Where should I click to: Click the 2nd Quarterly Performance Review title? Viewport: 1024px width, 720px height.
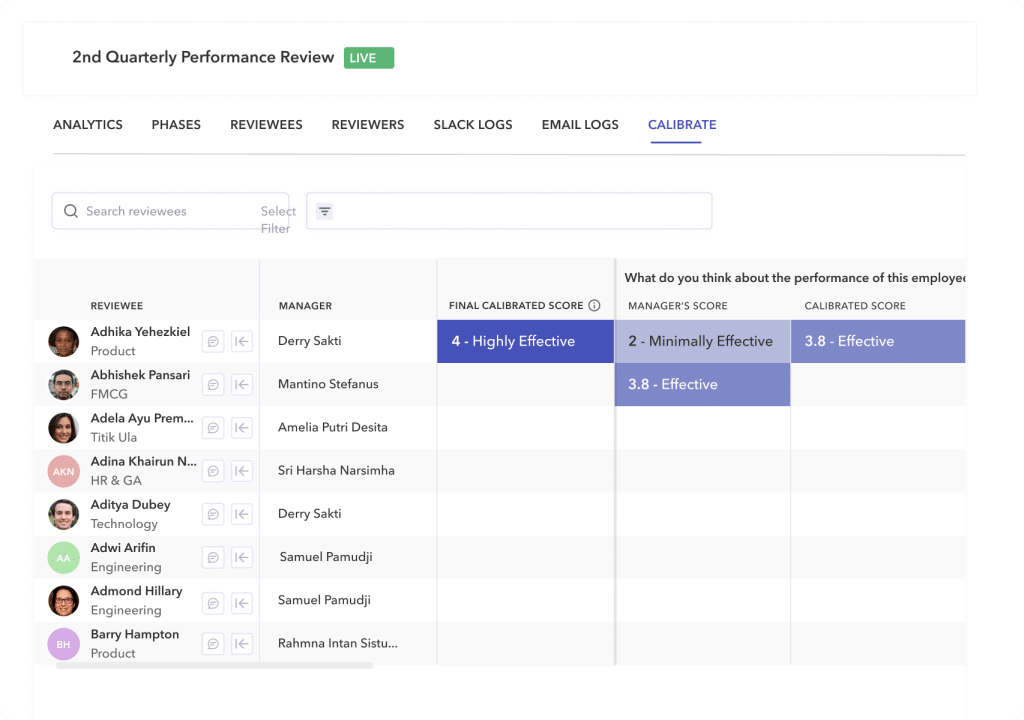point(203,57)
